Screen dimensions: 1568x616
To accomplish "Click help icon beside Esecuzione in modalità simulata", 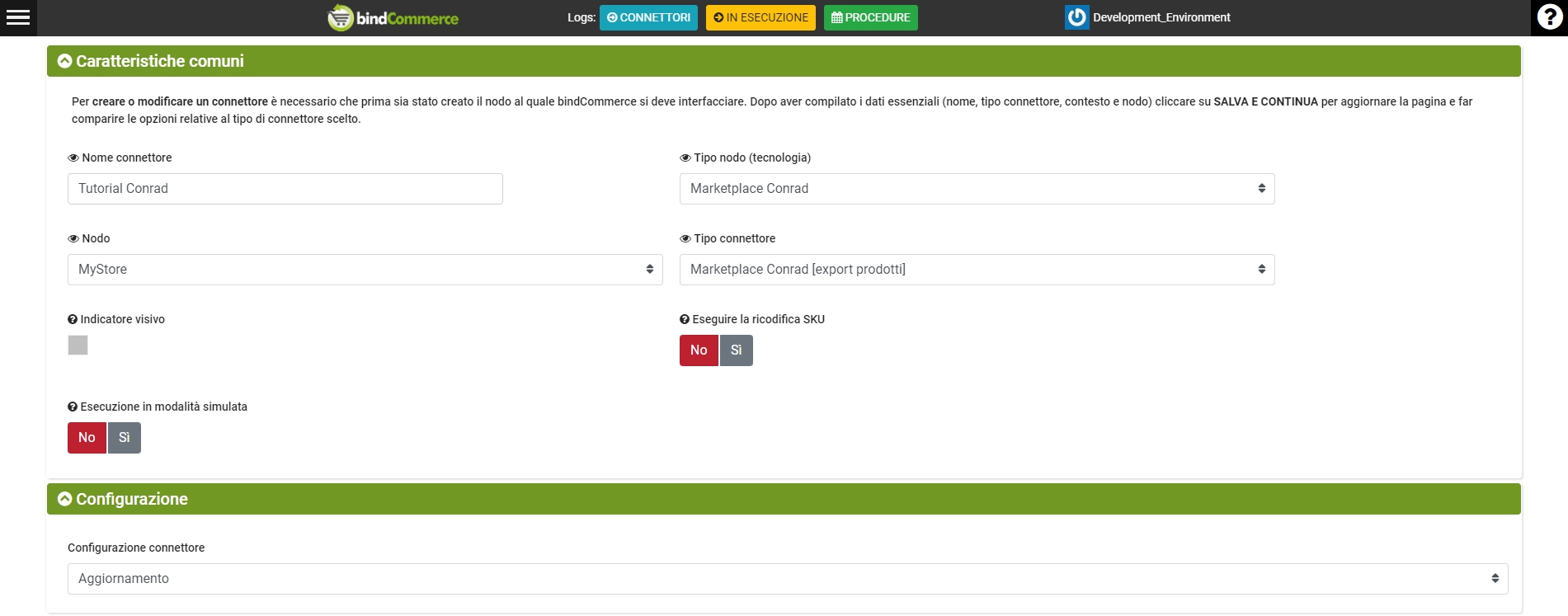I will pyautogui.click(x=73, y=407).
